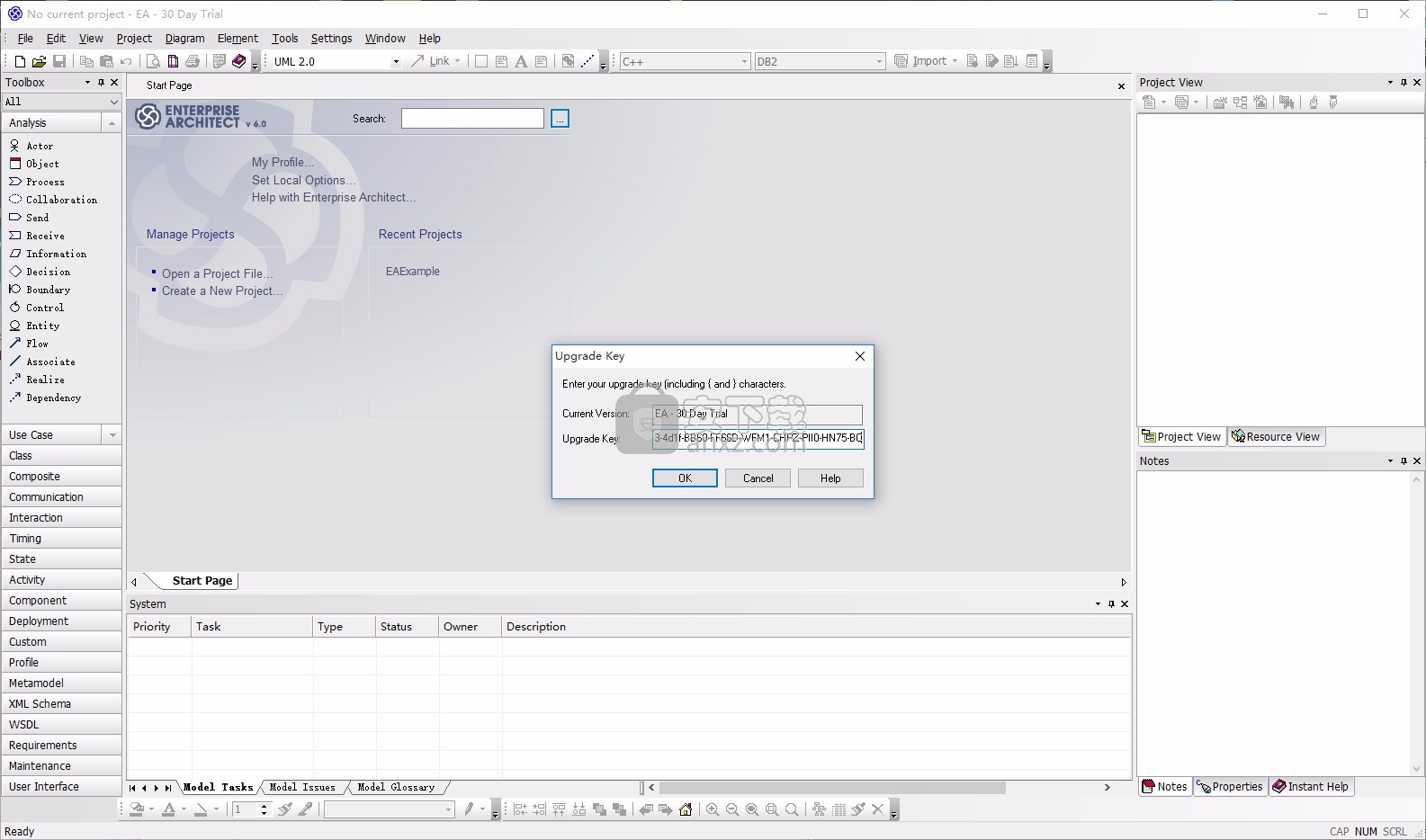Image resolution: width=1426 pixels, height=840 pixels.
Task: Open the Import dropdown arrow
Action: [x=955, y=62]
